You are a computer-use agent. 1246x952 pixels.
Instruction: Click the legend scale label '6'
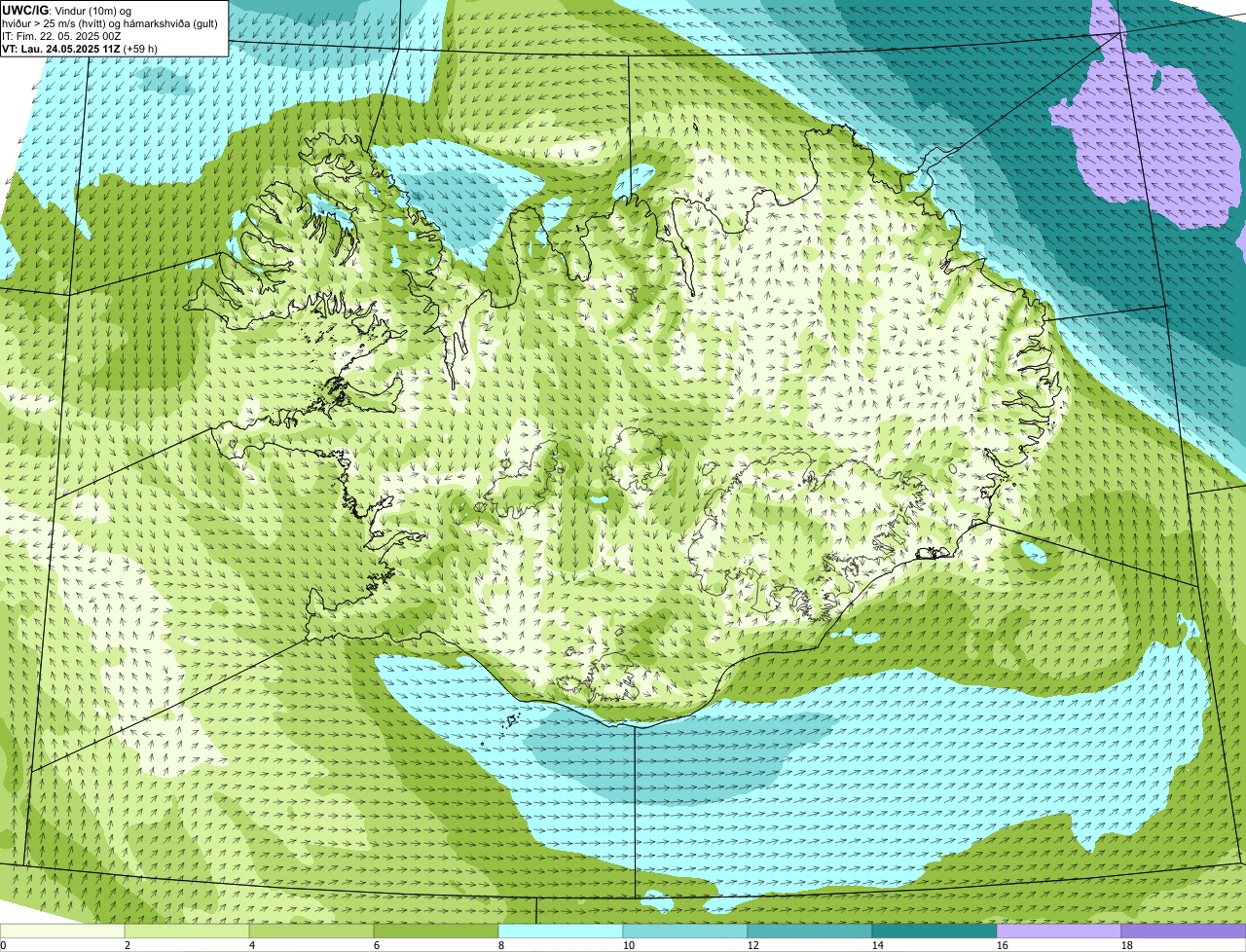pyautogui.click(x=377, y=945)
